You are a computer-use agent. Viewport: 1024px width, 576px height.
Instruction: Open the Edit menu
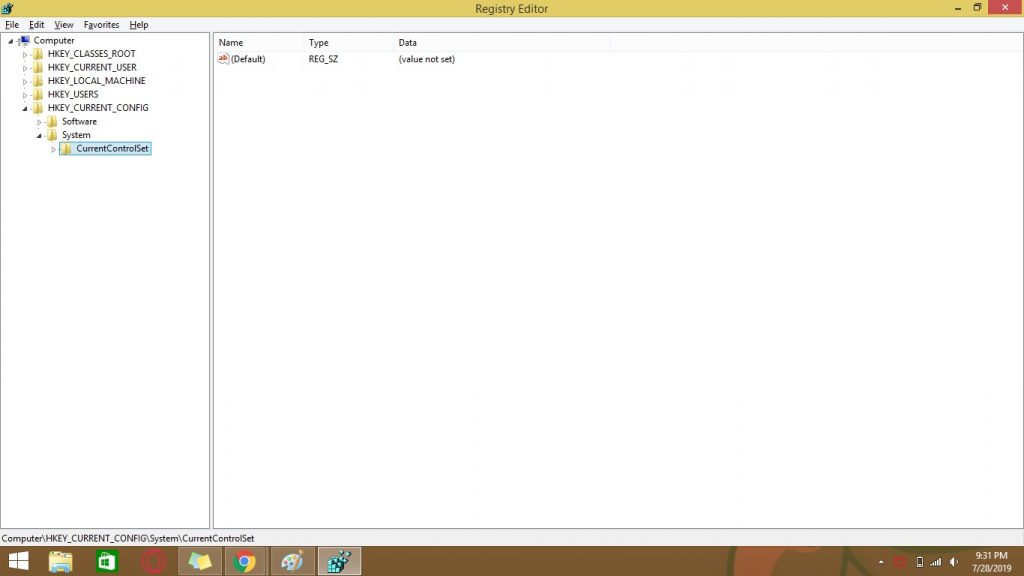[37, 25]
